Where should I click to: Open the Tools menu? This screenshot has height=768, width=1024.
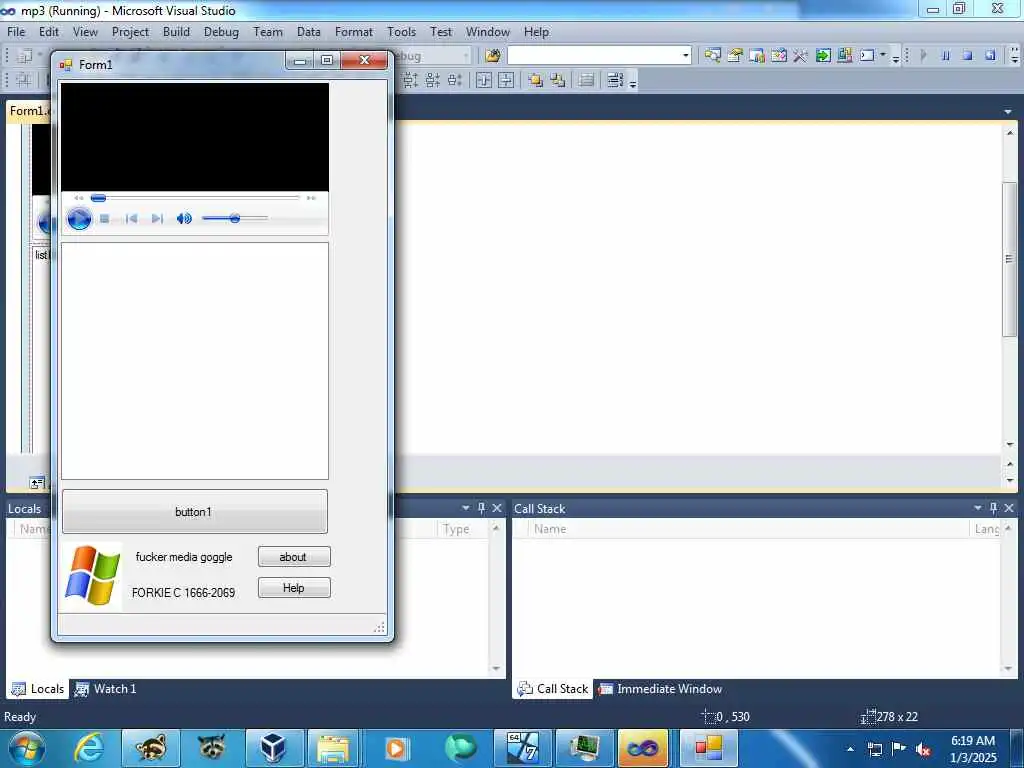pyautogui.click(x=401, y=31)
